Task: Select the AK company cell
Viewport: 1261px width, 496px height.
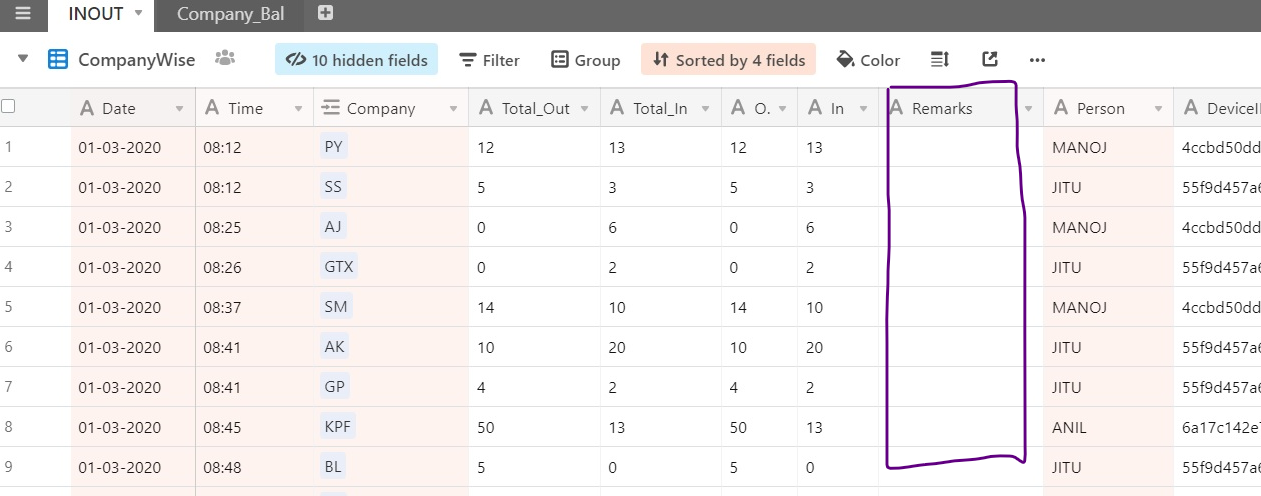Action: pyautogui.click(x=392, y=347)
